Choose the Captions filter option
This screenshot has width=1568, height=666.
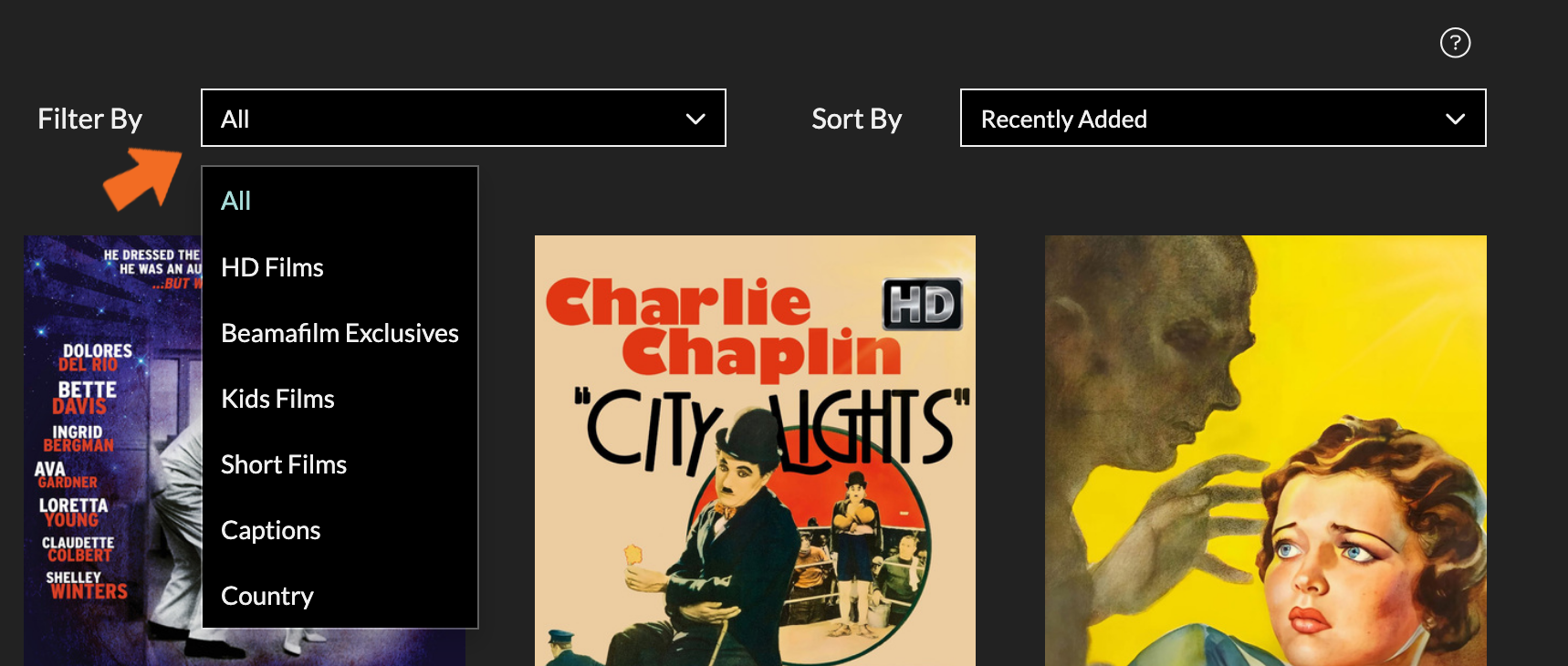click(270, 530)
